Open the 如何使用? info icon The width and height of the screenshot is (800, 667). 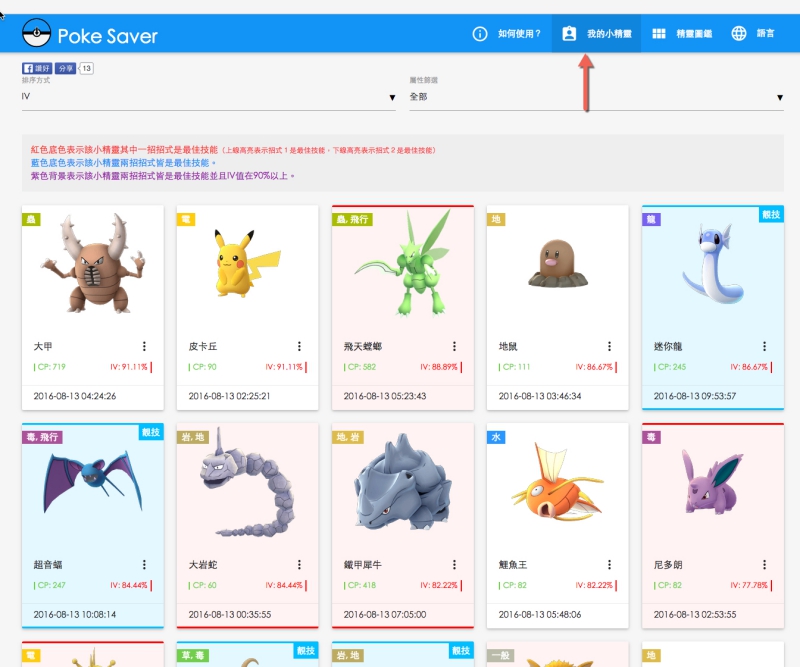click(x=480, y=34)
